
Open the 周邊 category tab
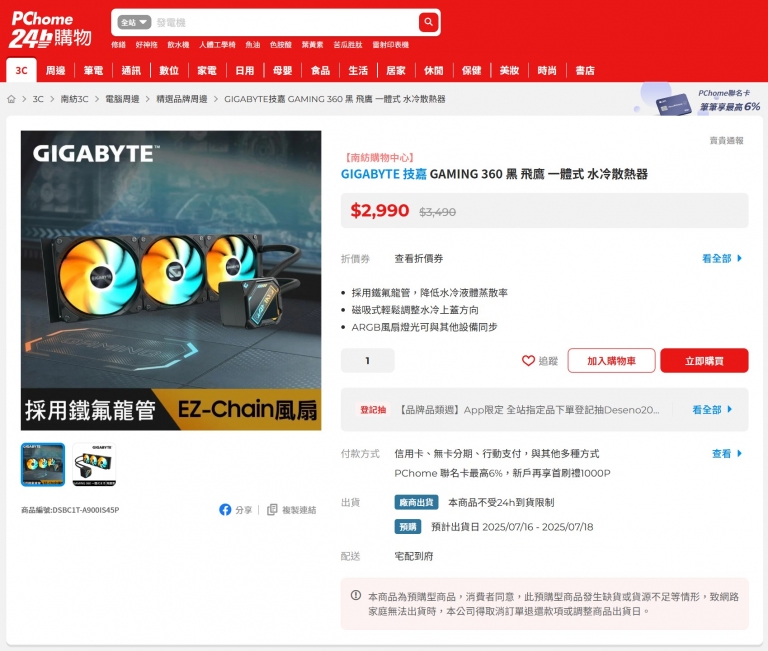pyautogui.click(x=55, y=71)
